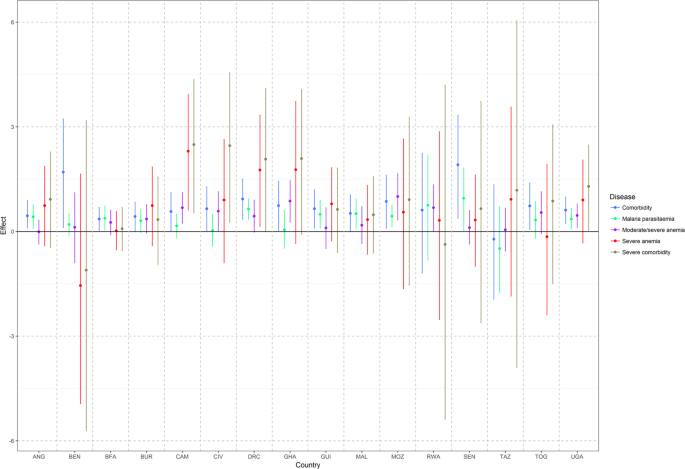Click the TOG country axis label
This screenshot has height=469, width=685.
coord(541,457)
